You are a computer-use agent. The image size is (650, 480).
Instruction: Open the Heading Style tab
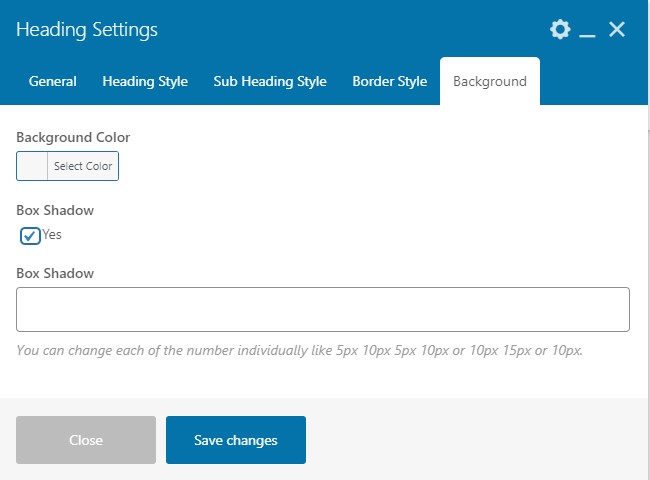tap(145, 82)
